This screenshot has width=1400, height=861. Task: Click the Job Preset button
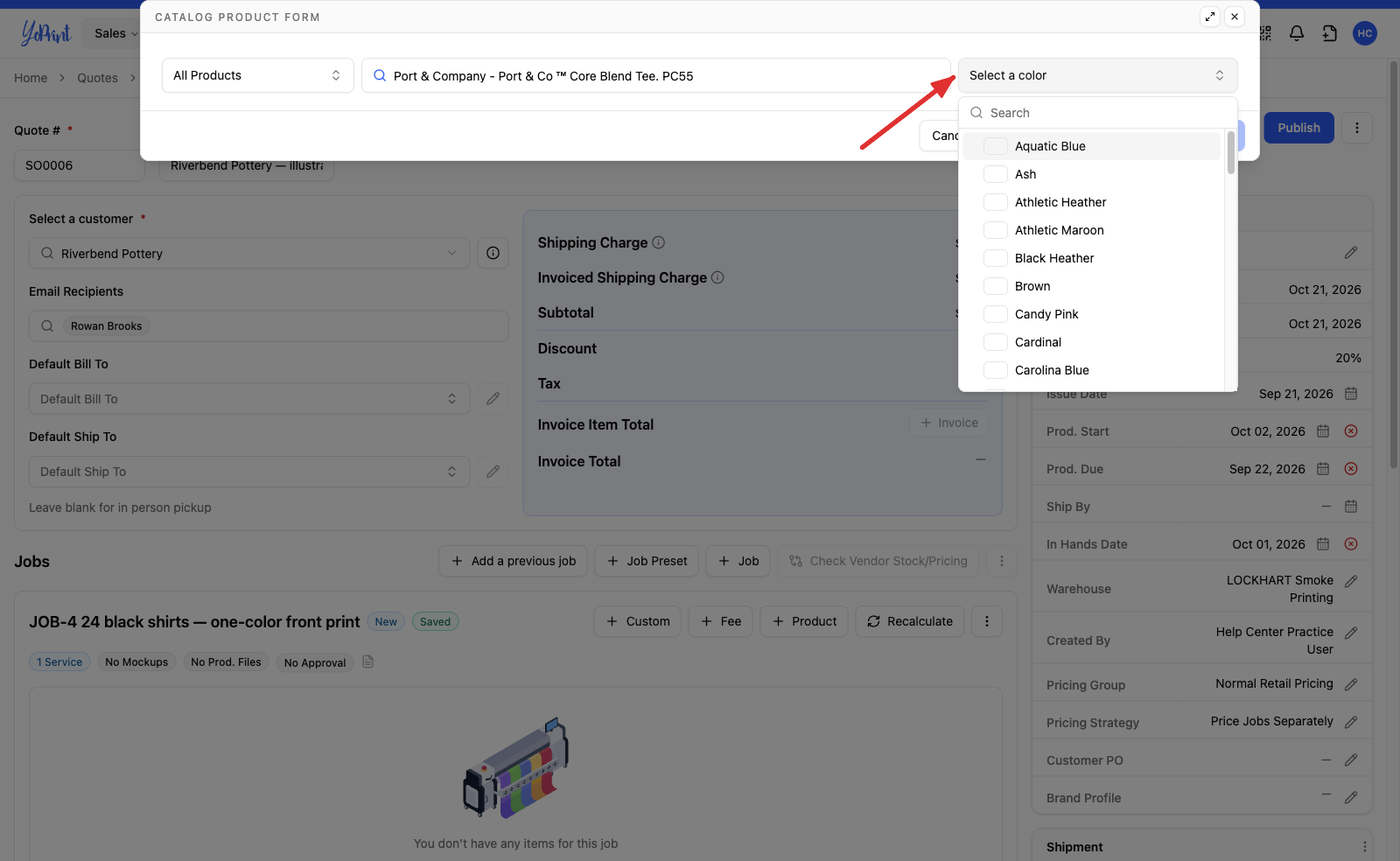(647, 561)
